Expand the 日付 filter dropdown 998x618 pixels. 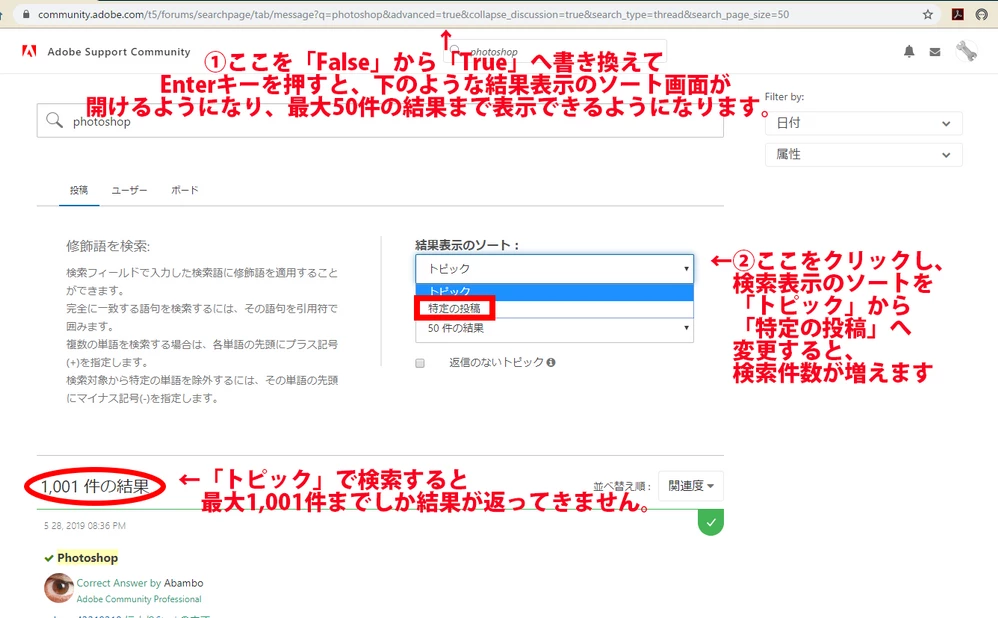tap(863, 123)
